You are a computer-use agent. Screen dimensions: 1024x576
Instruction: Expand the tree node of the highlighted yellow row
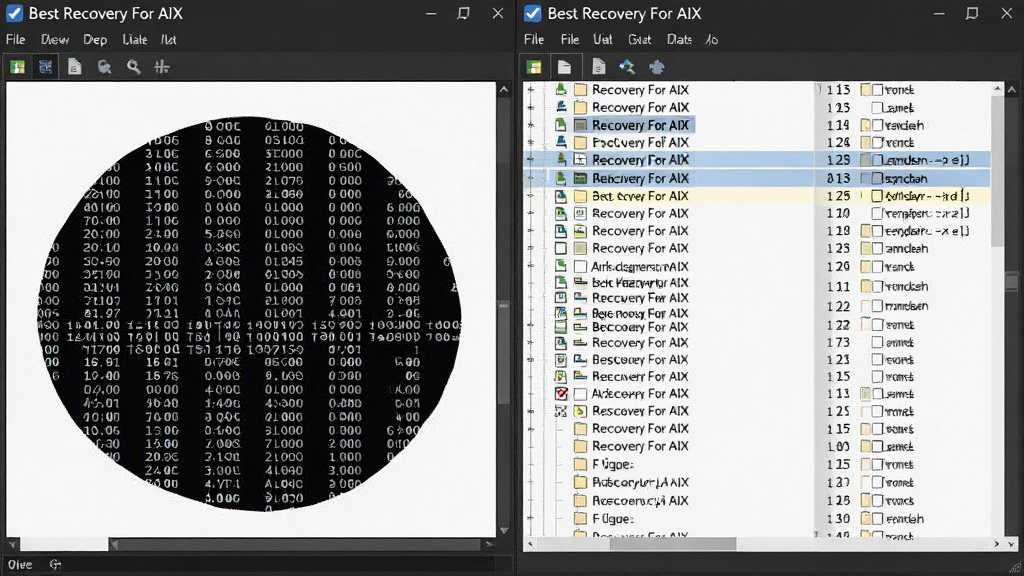click(x=531, y=195)
